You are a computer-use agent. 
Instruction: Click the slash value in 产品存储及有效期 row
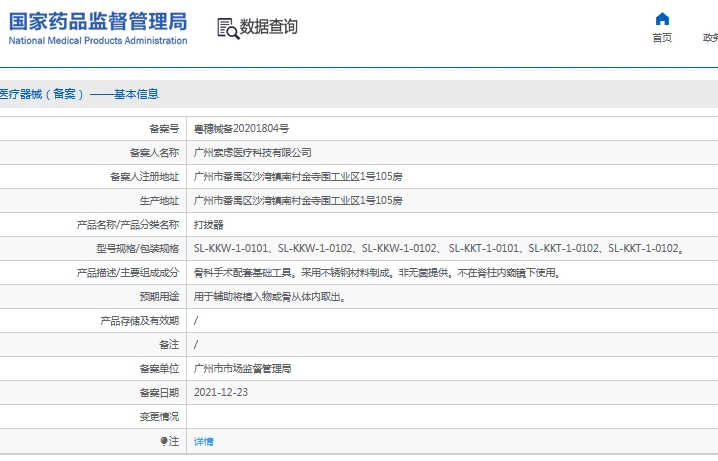pos(196,321)
